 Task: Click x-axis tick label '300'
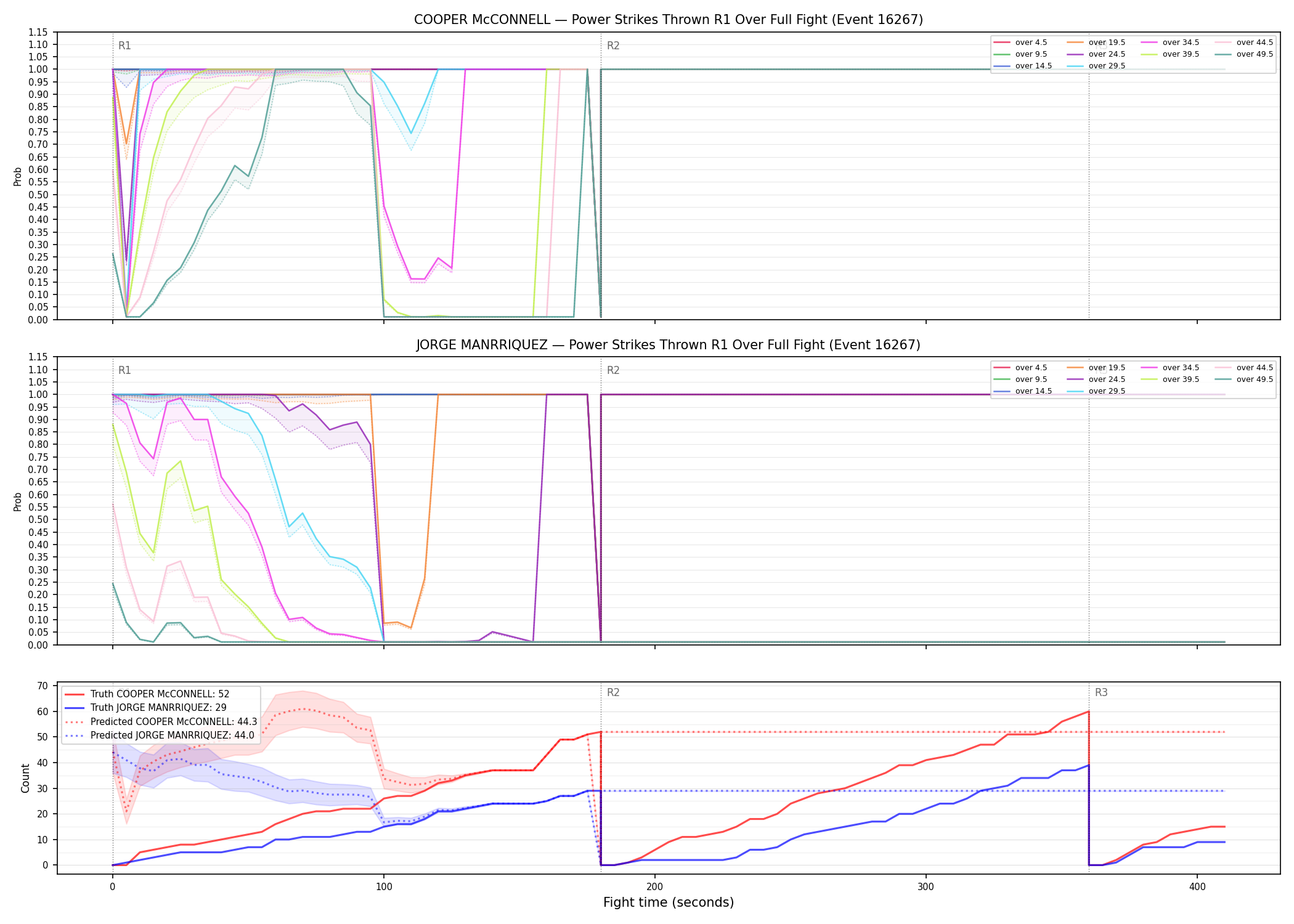[926, 886]
